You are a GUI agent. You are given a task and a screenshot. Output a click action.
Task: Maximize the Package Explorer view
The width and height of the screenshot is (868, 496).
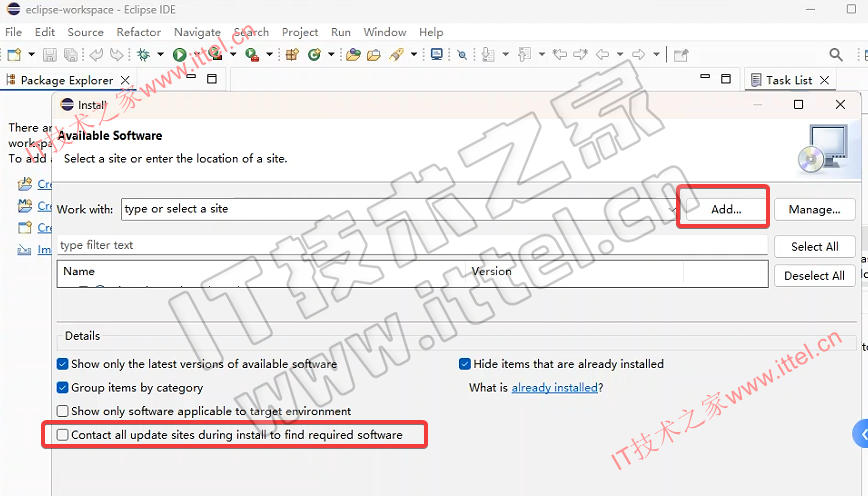pyautogui.click(x=211, y=79)
